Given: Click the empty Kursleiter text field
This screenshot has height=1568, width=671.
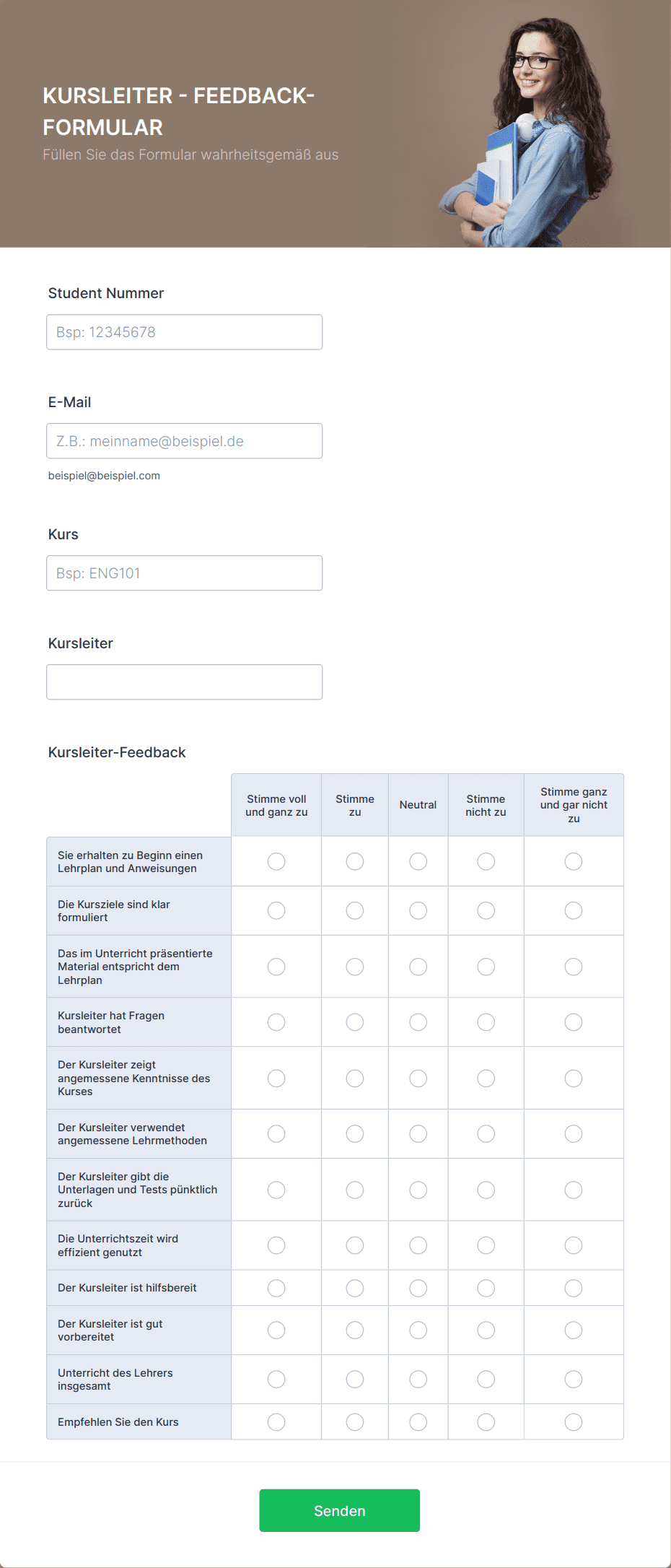Looking at the screenshot, I should [184, 682].
